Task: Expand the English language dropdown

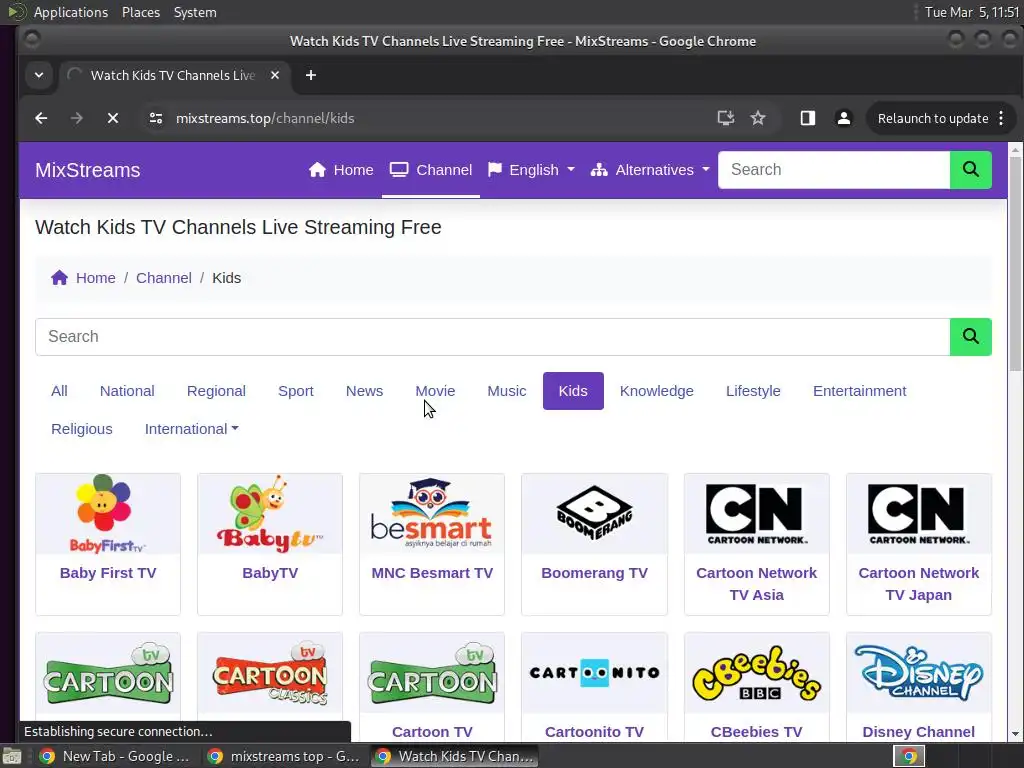Action: [x=531, y=170]
